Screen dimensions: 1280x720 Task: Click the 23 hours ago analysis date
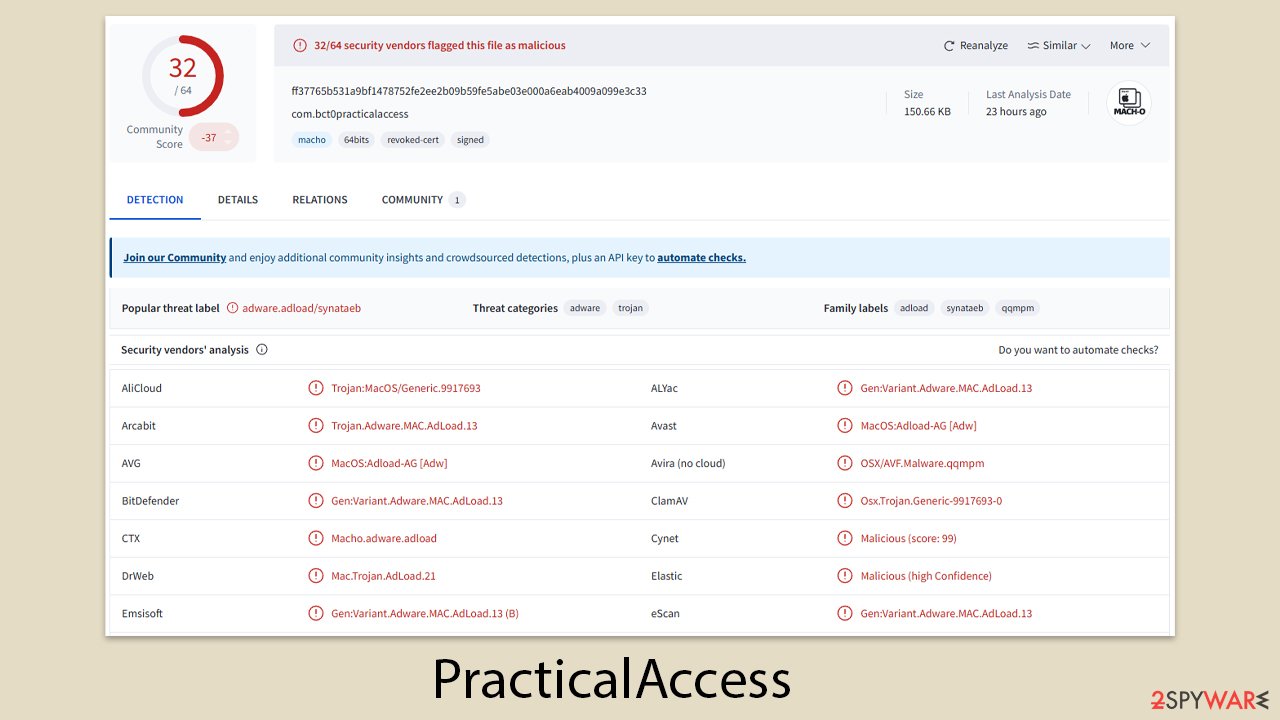click(x=1016, y=111)
